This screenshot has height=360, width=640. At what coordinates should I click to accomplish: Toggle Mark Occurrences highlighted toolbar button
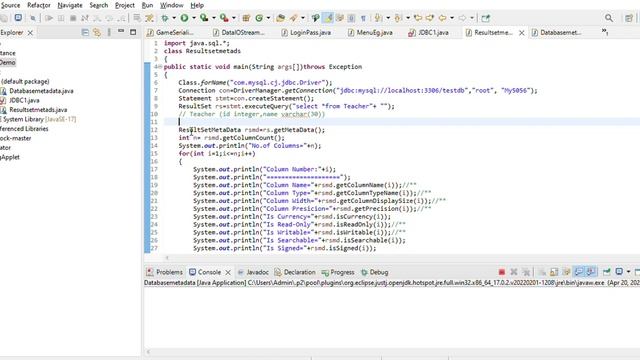pos(328,18)
